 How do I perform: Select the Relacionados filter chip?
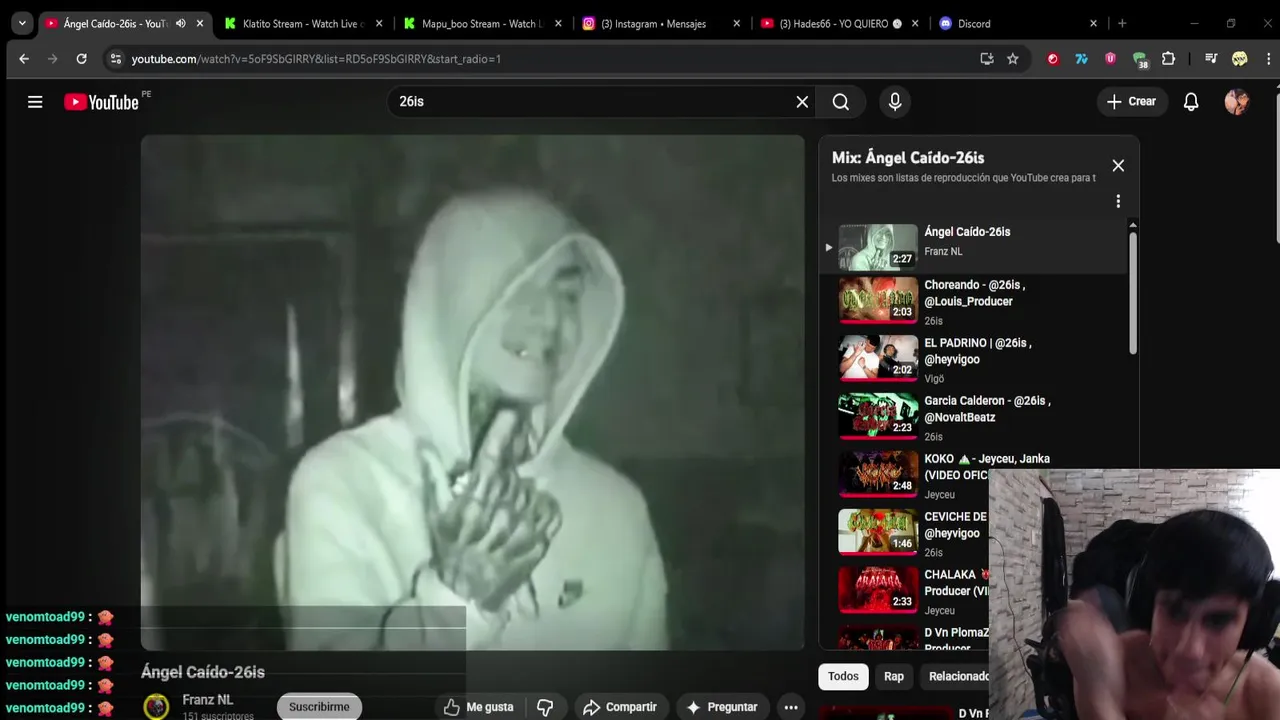[955, 676]
